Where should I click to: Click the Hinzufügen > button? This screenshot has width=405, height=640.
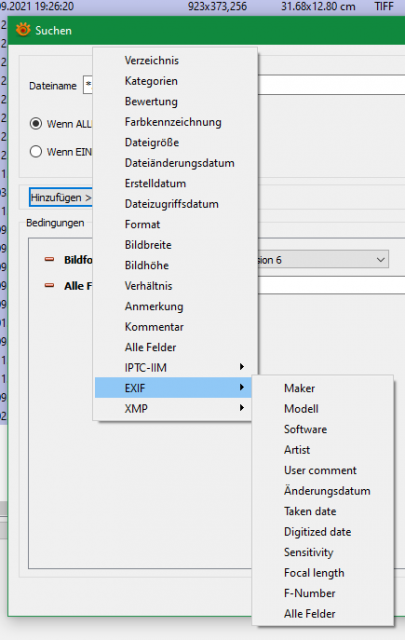tap(61, 198)
